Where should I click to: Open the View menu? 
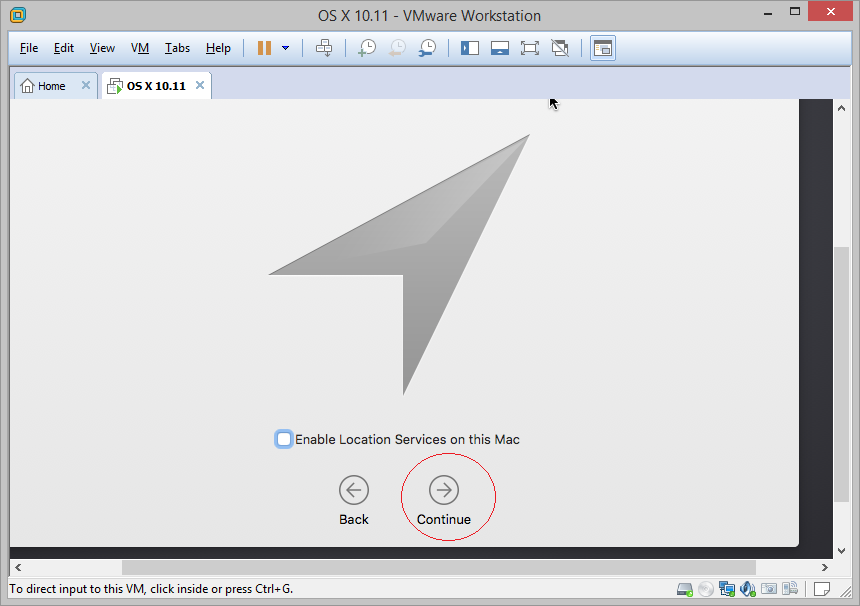point(102,48)
